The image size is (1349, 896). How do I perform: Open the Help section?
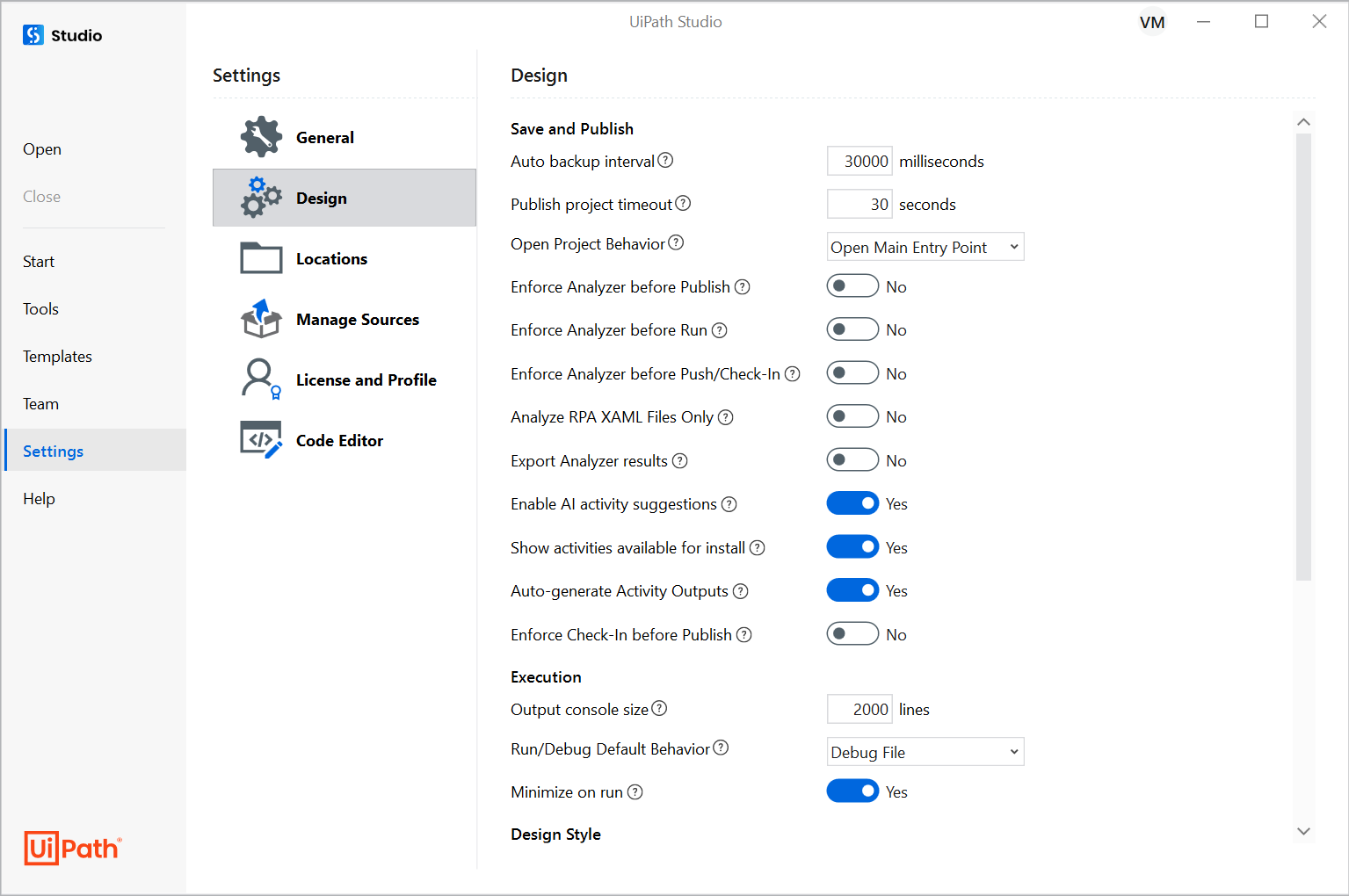[39, 499]
